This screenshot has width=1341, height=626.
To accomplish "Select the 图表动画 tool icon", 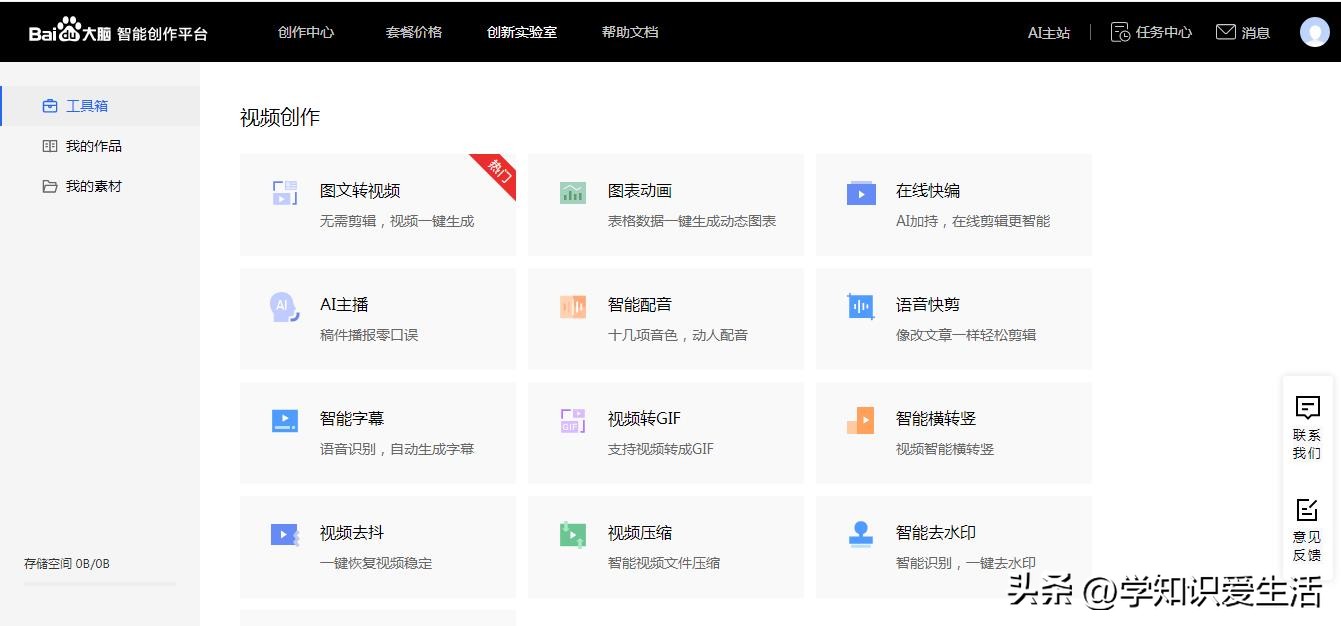I will [x=572, y=192].
